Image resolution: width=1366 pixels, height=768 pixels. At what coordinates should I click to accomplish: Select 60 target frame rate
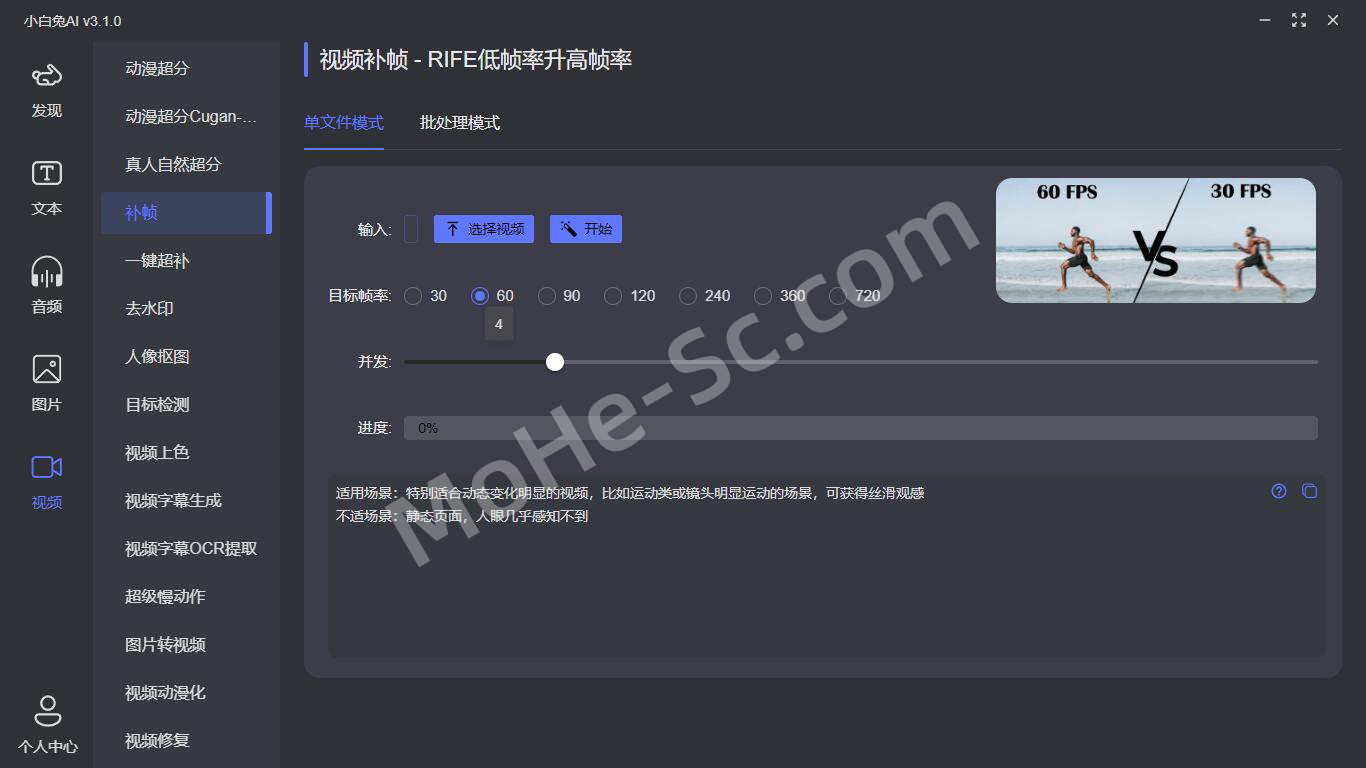tap(492, 296)
